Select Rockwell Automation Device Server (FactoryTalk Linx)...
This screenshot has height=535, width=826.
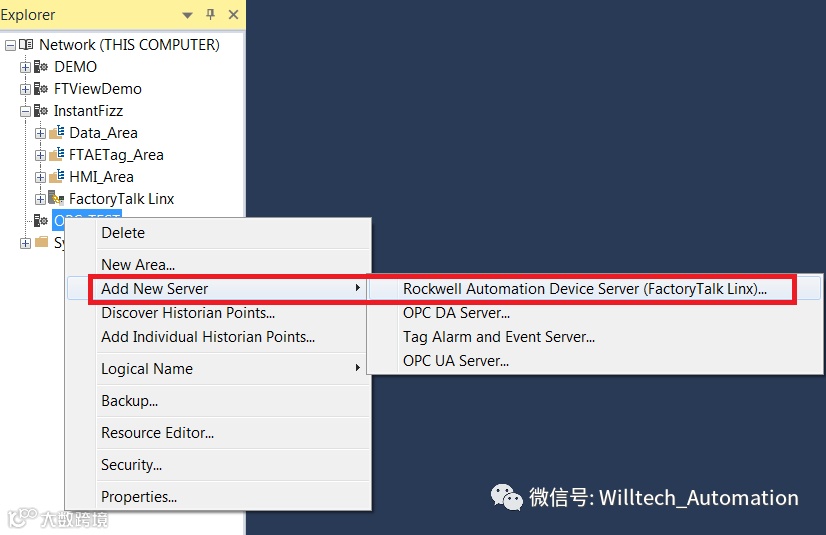point(595,289)
